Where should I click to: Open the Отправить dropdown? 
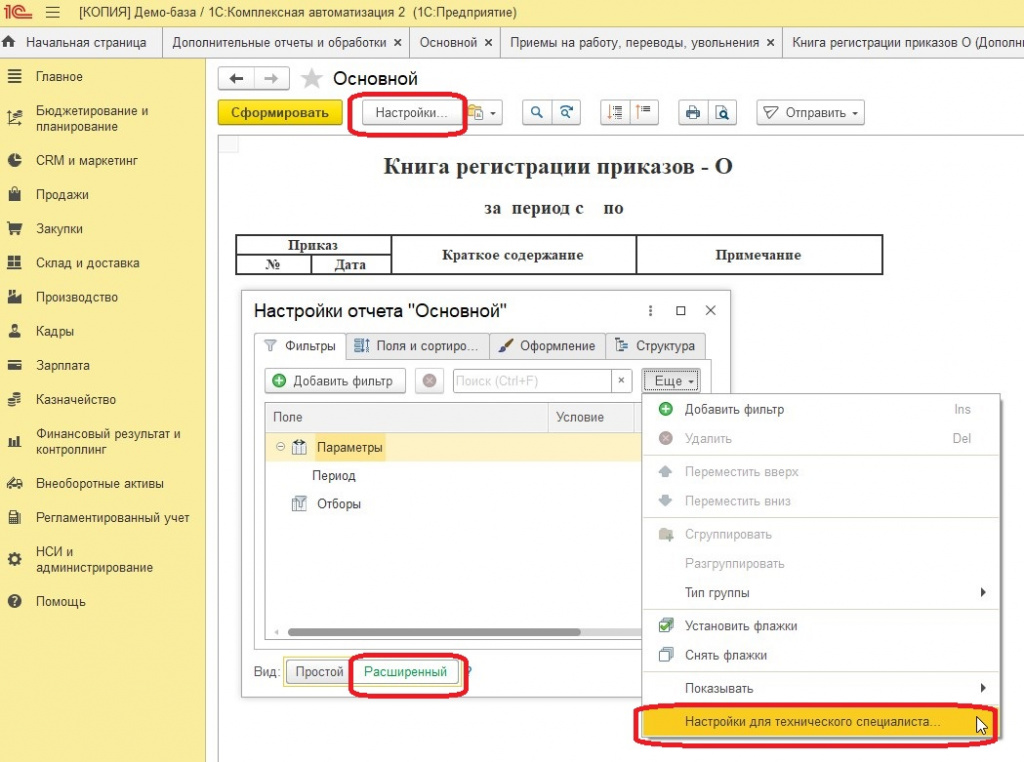[x=810, y=113]
